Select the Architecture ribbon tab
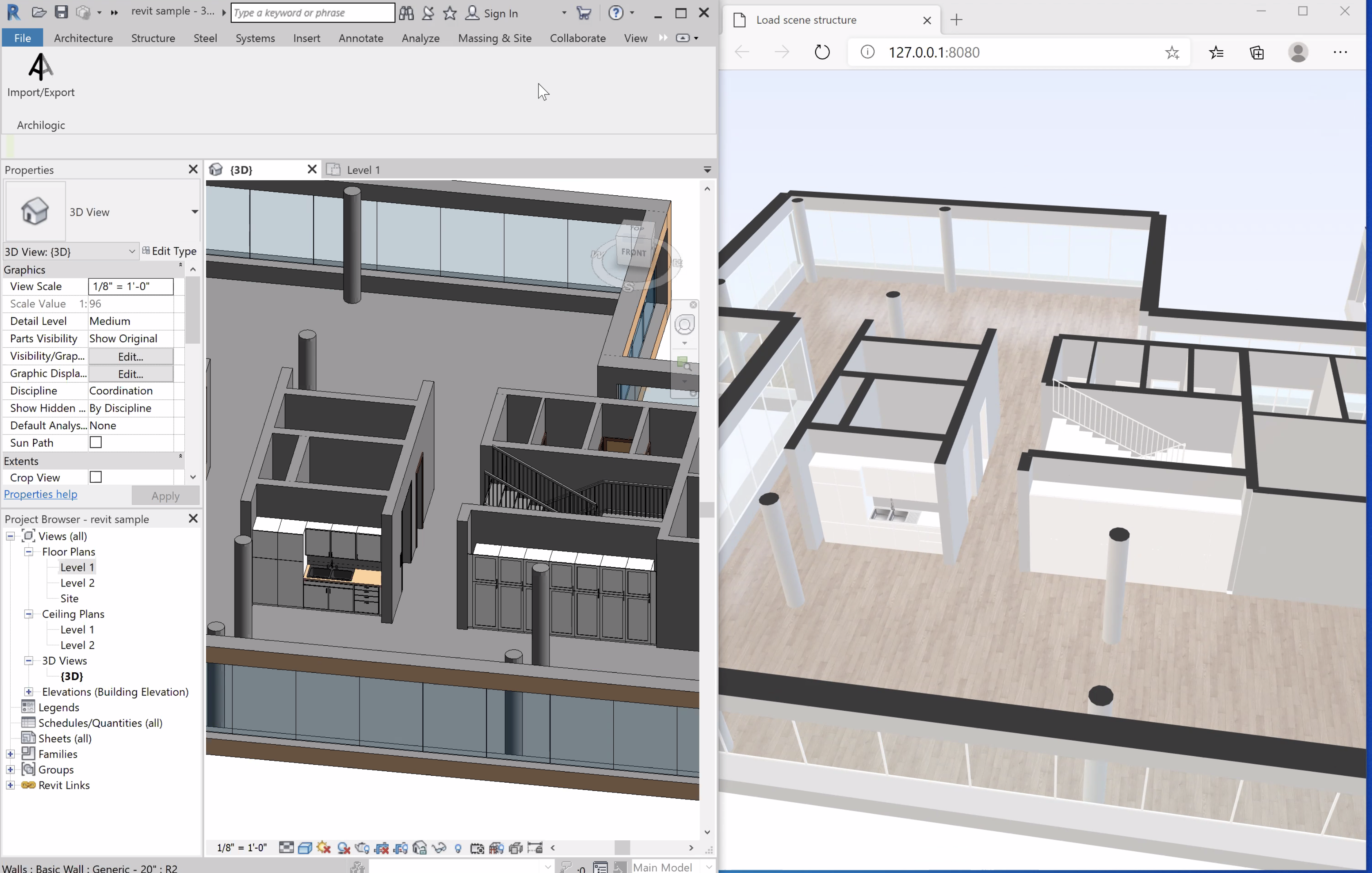 point(82,38)
